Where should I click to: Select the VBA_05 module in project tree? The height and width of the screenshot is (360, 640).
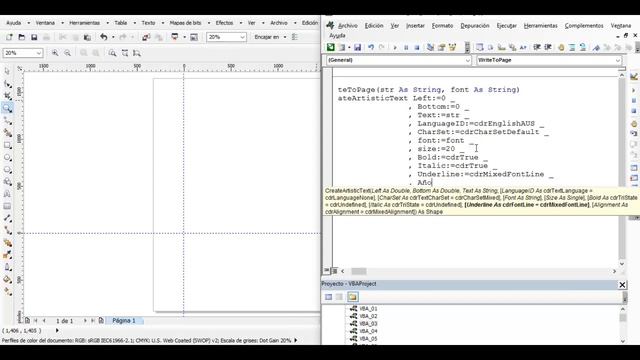click(x=368, y=339)
